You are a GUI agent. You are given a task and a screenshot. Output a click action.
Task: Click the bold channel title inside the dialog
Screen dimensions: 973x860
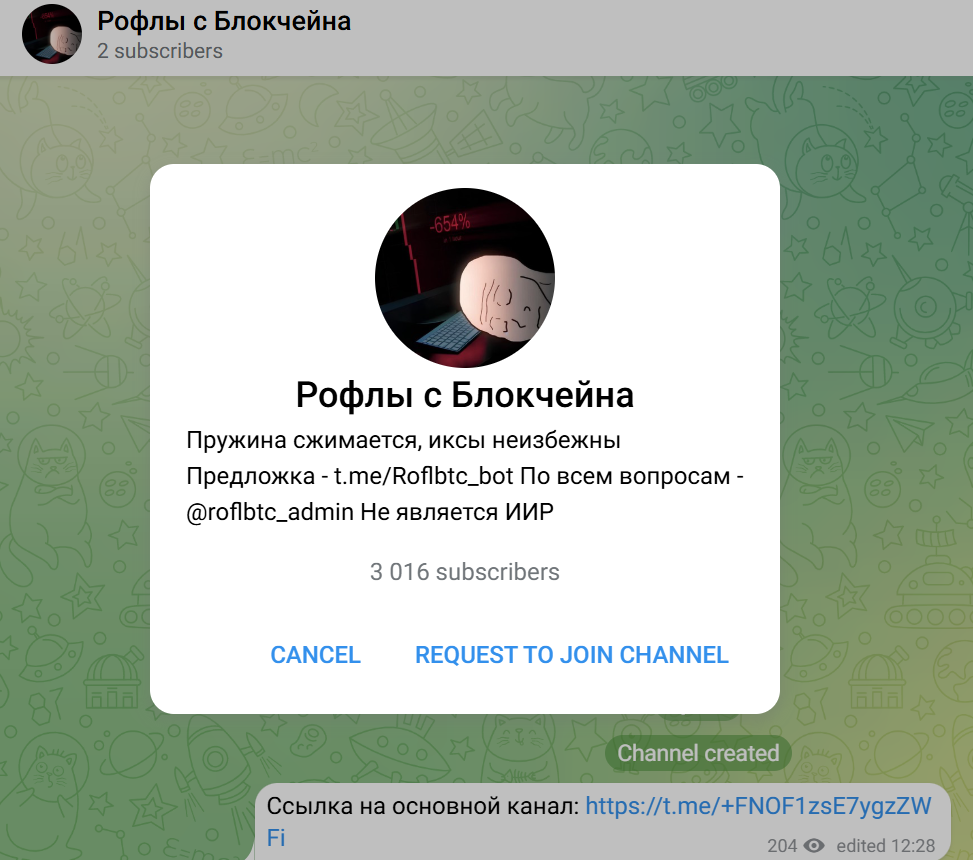tap(465, 395)
